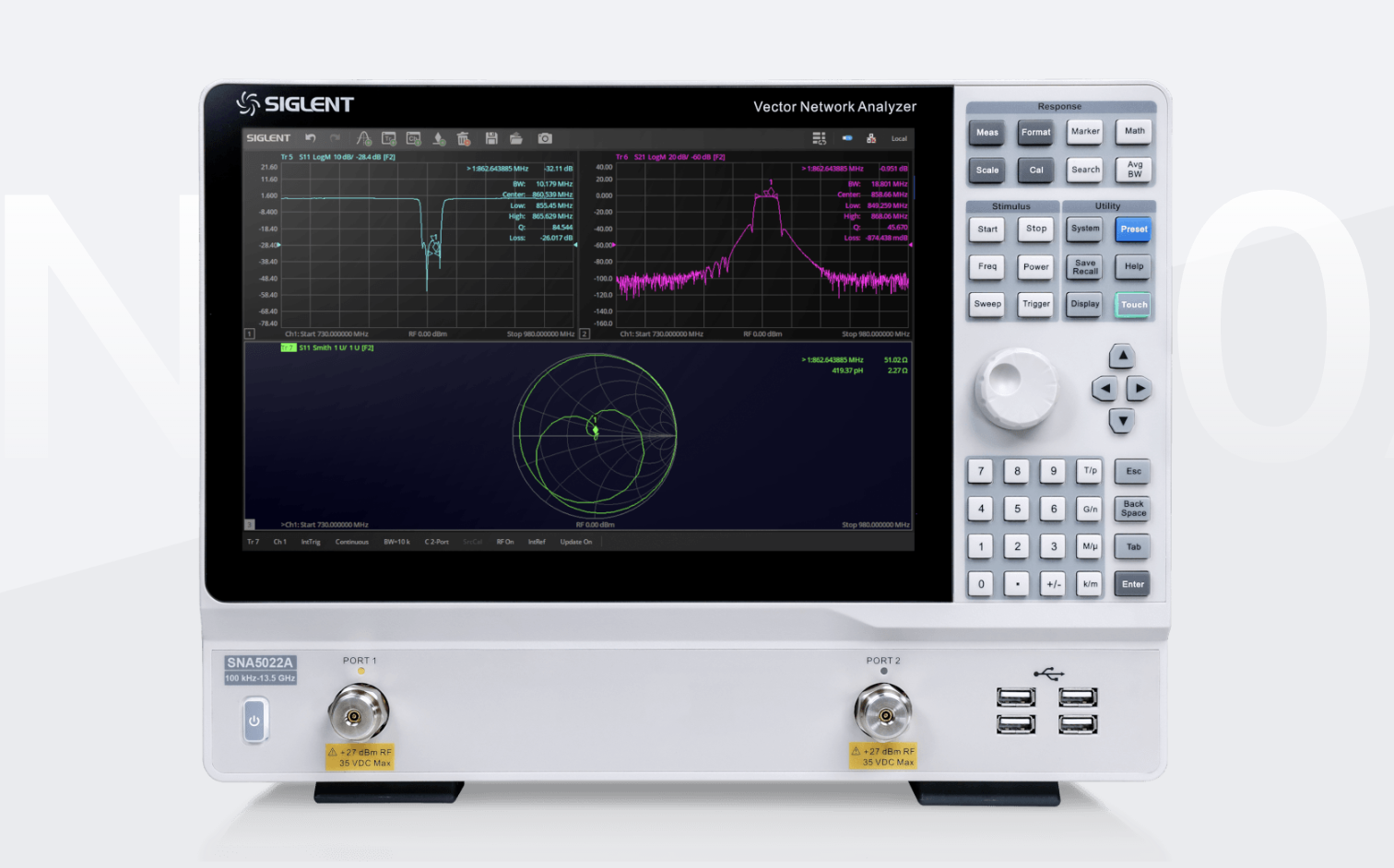Viewport: 1394px width, 868px height.
Task: Tap the Trigger key
Action: coord(1036,304)
